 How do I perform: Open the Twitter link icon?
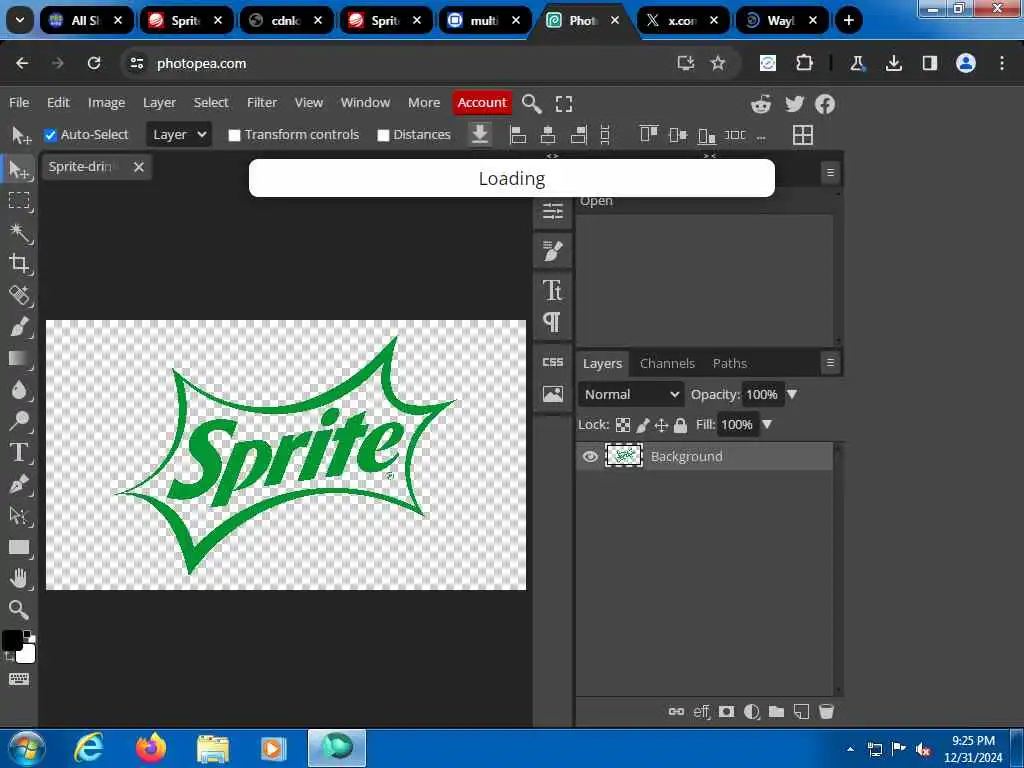pyautogui.click(x=794, y=104)
